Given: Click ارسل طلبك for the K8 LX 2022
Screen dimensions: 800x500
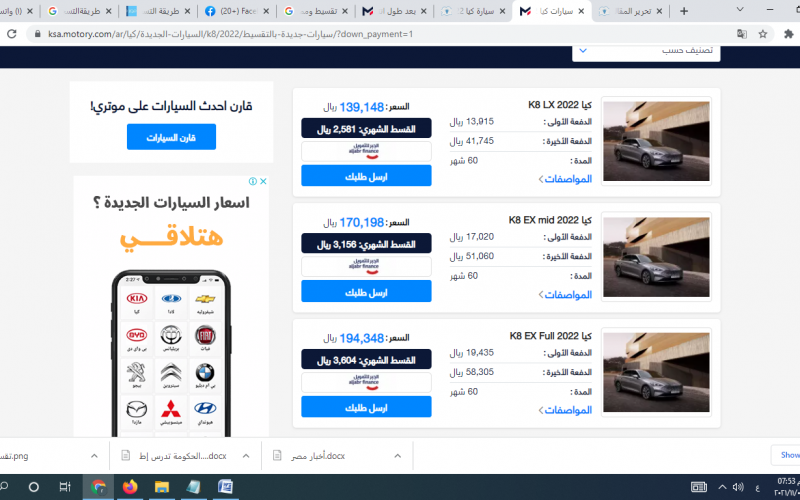Looking at the screenshot, I should [x=366, y=176].
